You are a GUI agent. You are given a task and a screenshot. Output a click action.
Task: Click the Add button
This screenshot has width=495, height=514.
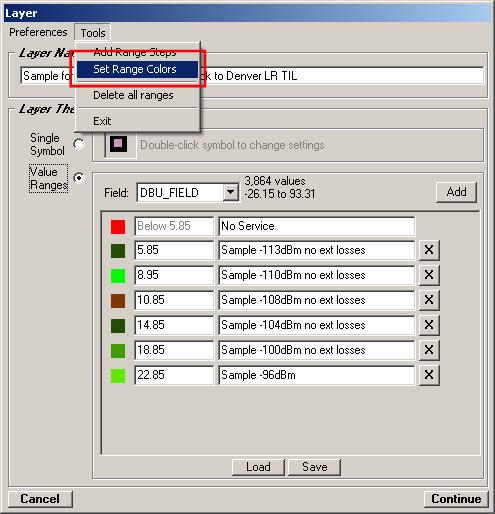point(456,192)
